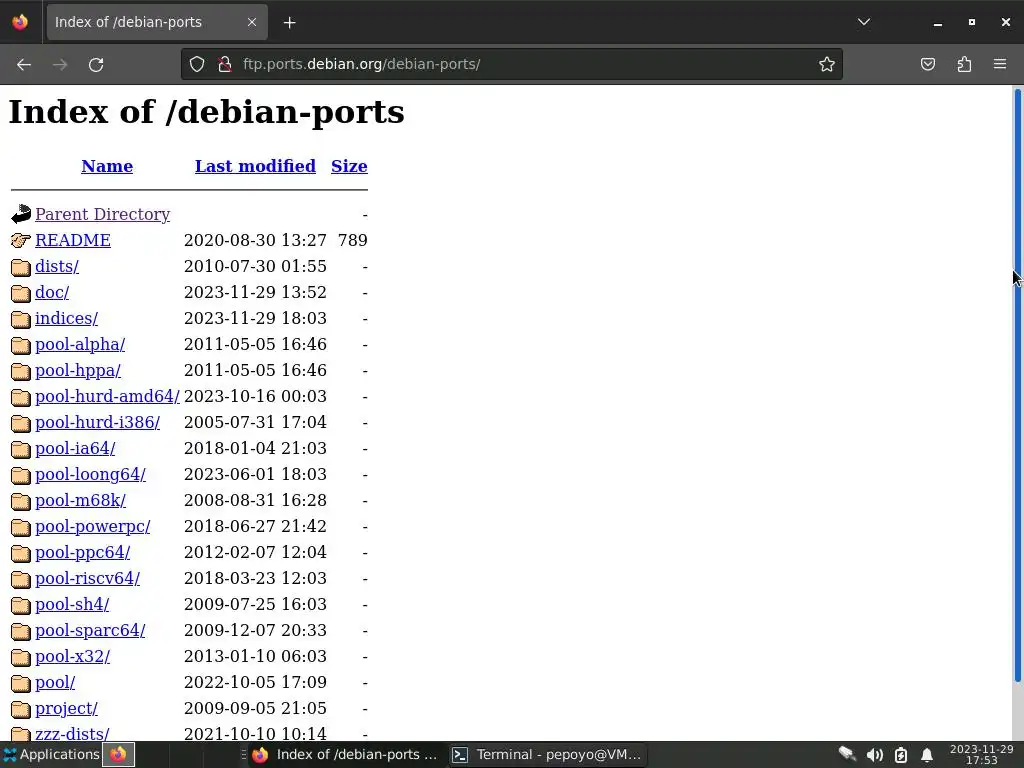Sort listing by the Name column header
This screenshot has width=1024, height=768.
click(x=107, y=166)
